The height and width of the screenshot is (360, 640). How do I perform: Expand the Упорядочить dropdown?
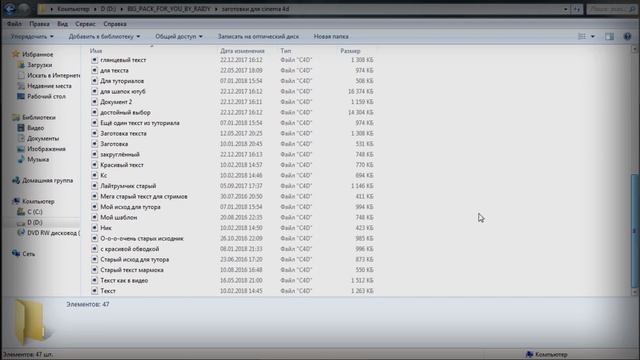(x=32, y=36)
